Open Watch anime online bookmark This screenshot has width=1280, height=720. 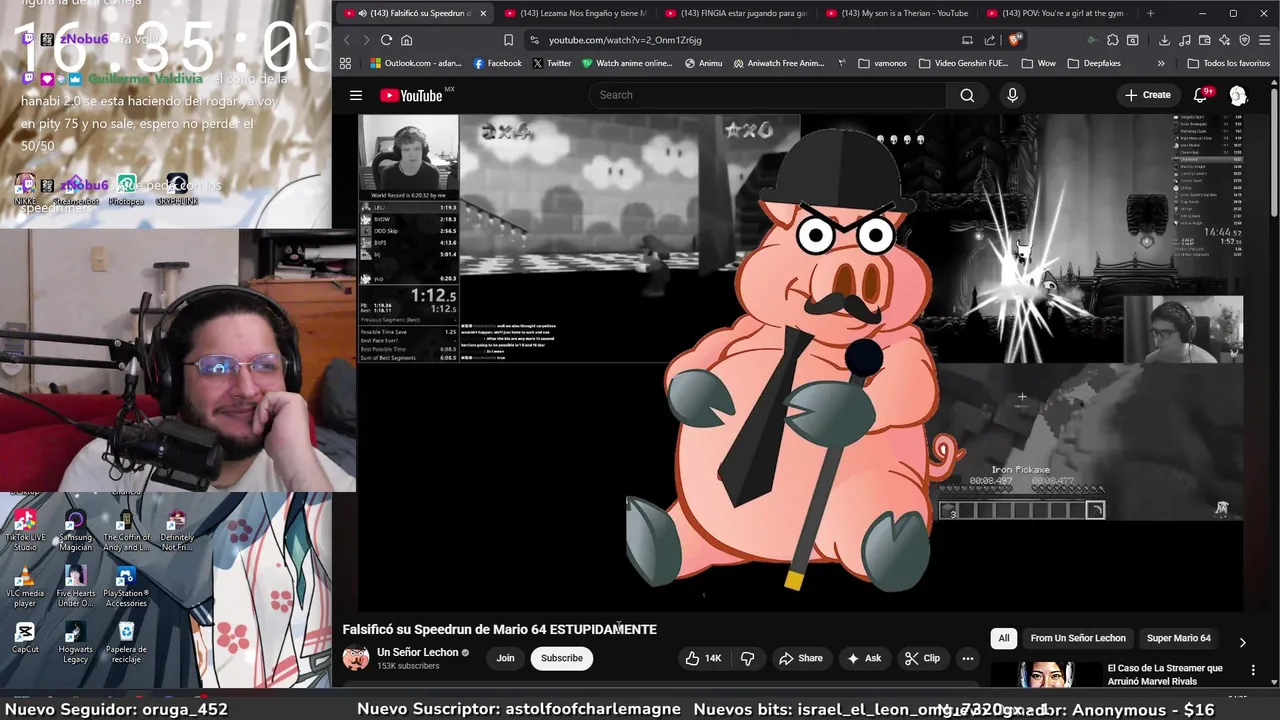(628, 63)
